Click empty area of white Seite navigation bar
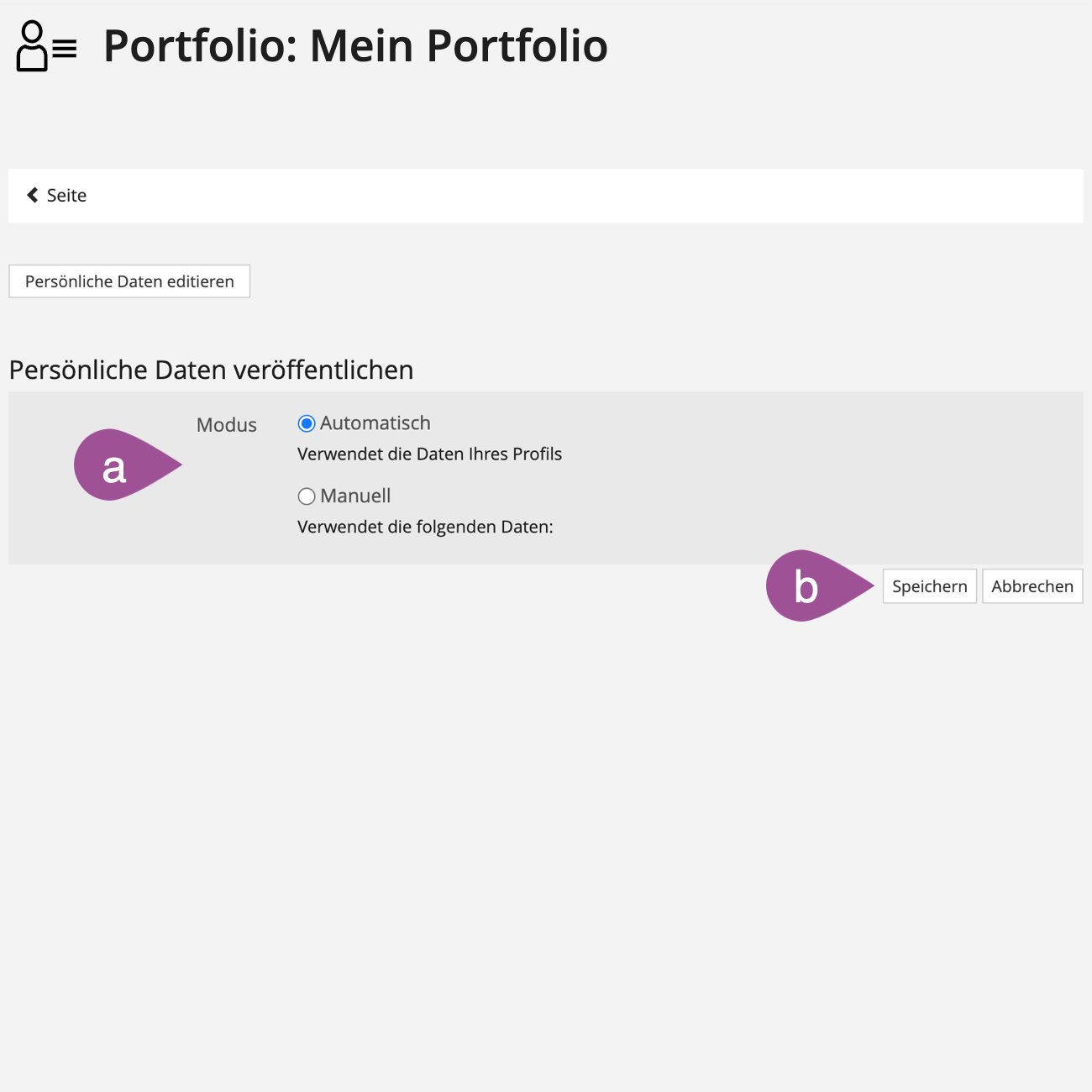 (x=588, y=196)
